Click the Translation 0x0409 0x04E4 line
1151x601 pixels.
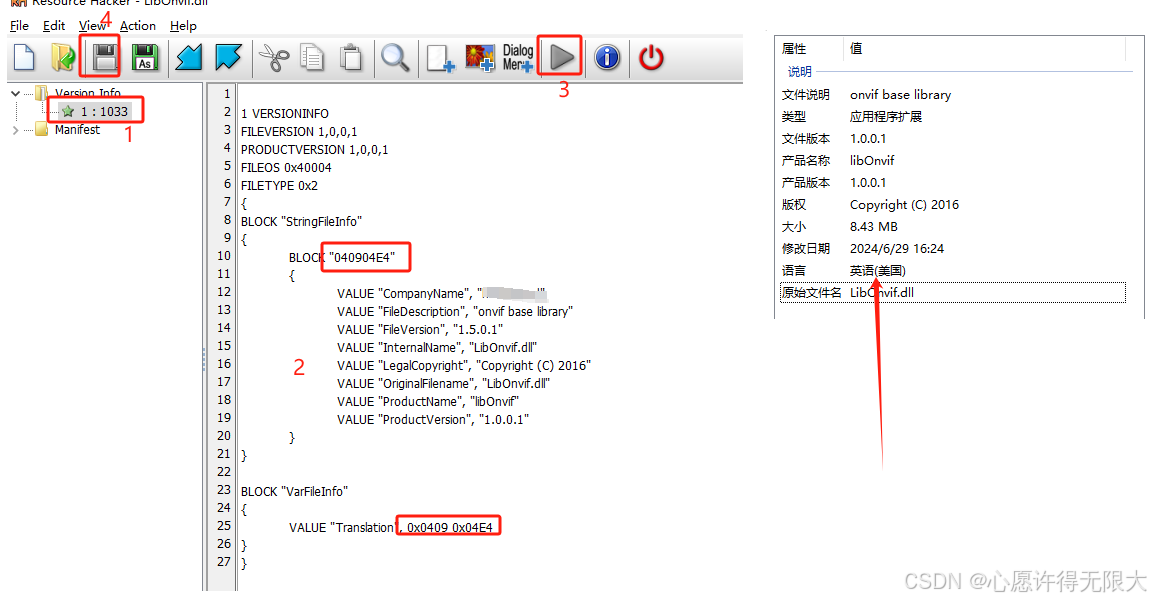point(391,528)
